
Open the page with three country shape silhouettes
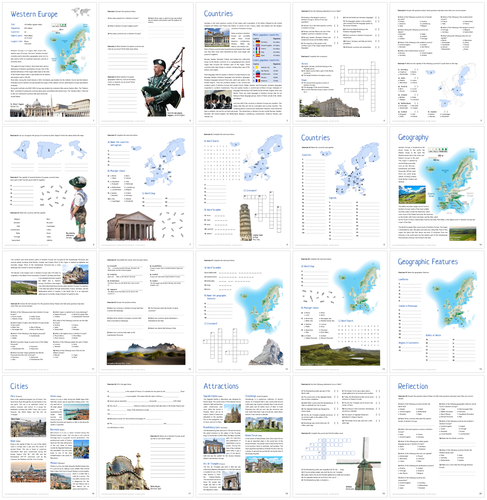coord(50,188)
